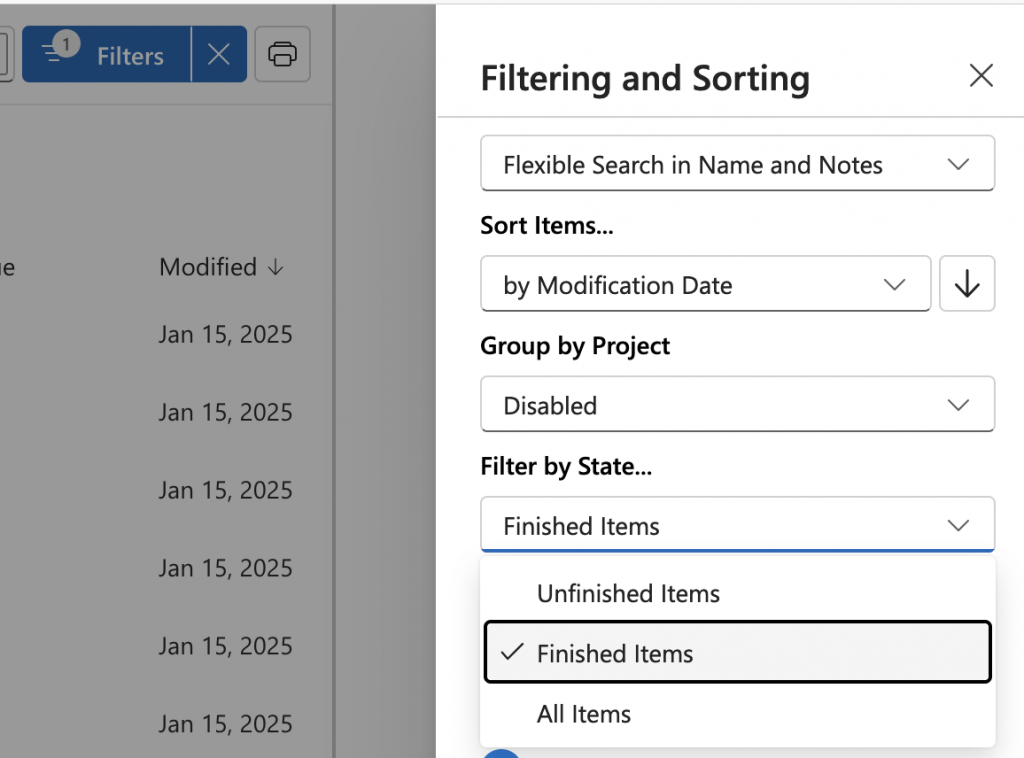Click the chevron on the Sort Items dropdown
Screen dimensions: 1024x758
click(894, 284)
